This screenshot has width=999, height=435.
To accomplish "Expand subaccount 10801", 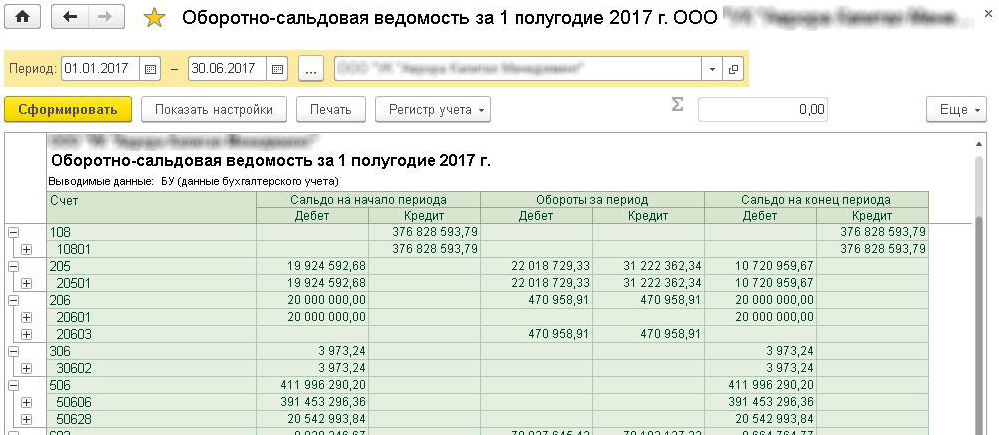I will [x=26, y=250].
